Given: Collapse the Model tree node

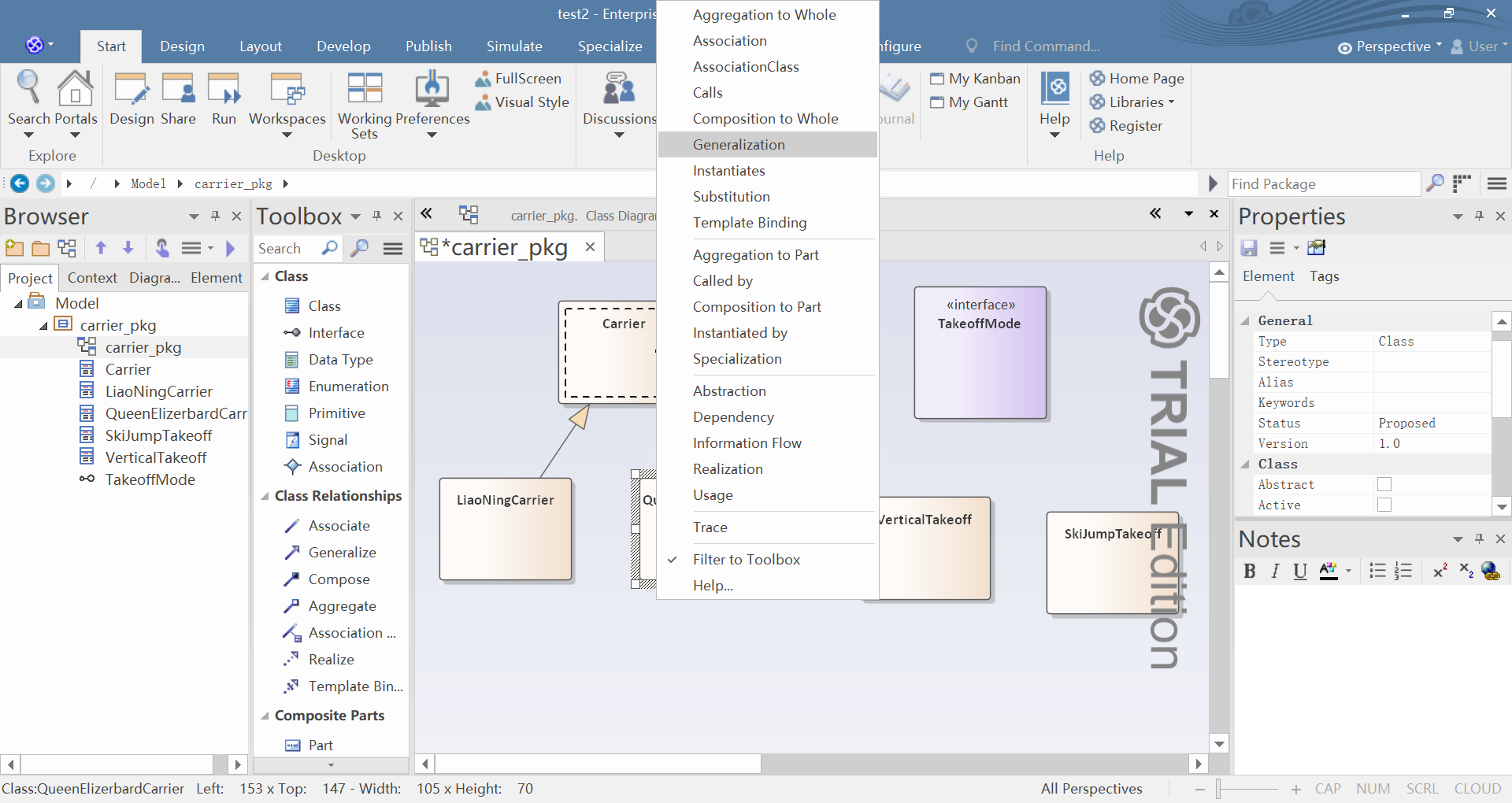Looking at the screenshot, I should click(18, 303).
